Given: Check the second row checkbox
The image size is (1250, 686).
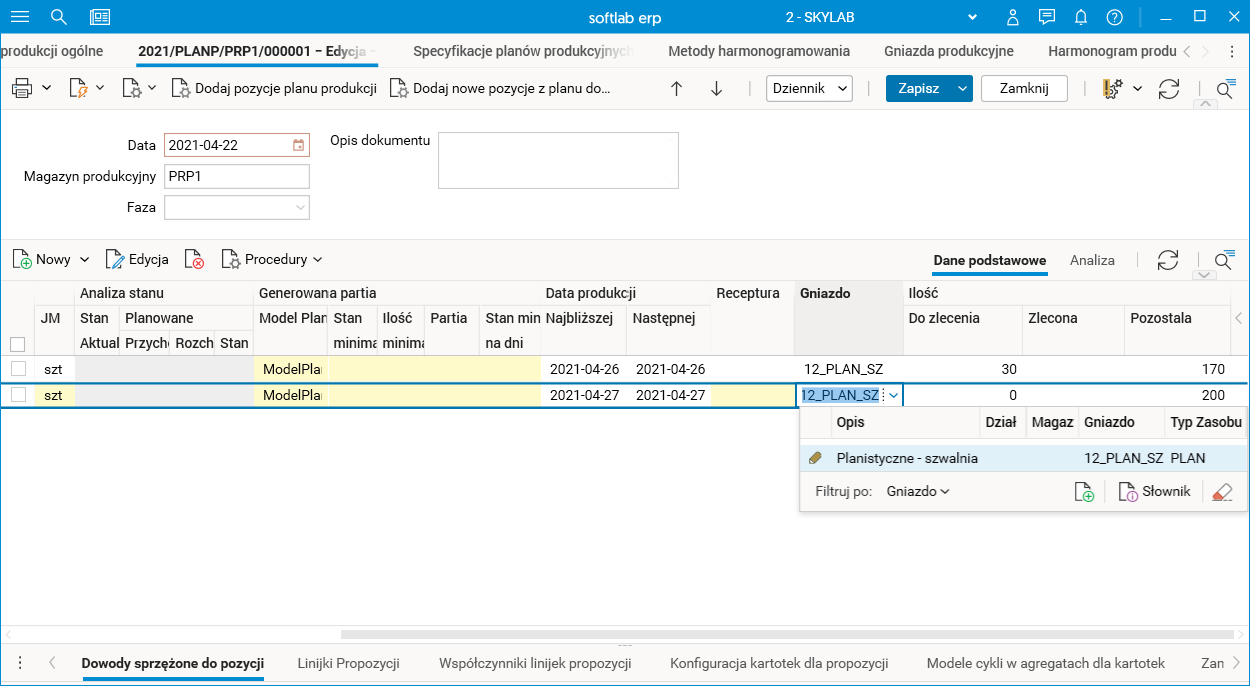Looking at the screenshot, I should pos(18,395).
